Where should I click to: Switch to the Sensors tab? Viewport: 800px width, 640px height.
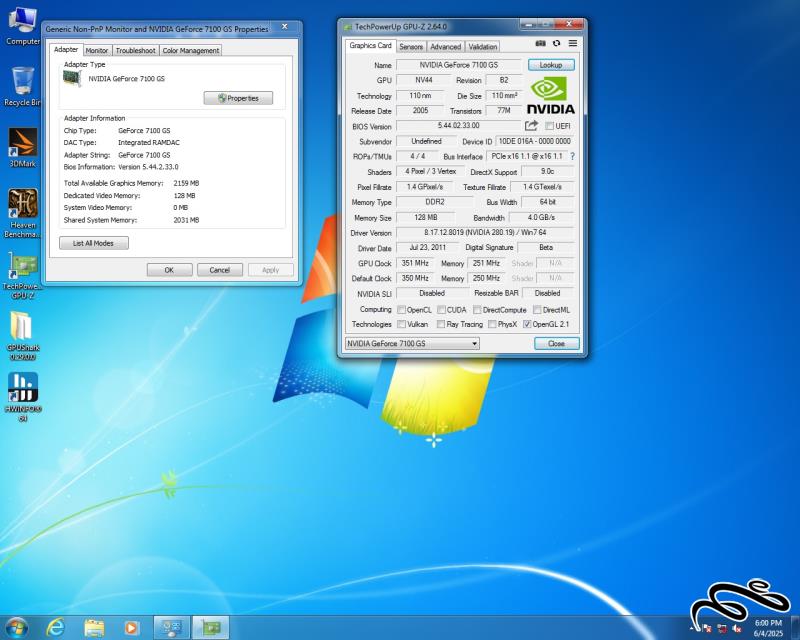click(411, 46)
